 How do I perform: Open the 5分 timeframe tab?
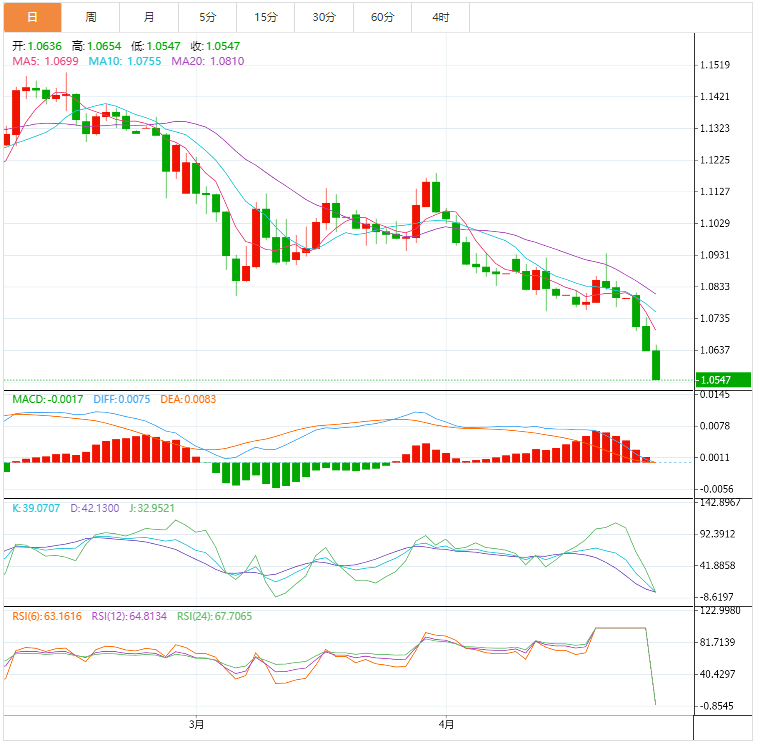(208, 17)
